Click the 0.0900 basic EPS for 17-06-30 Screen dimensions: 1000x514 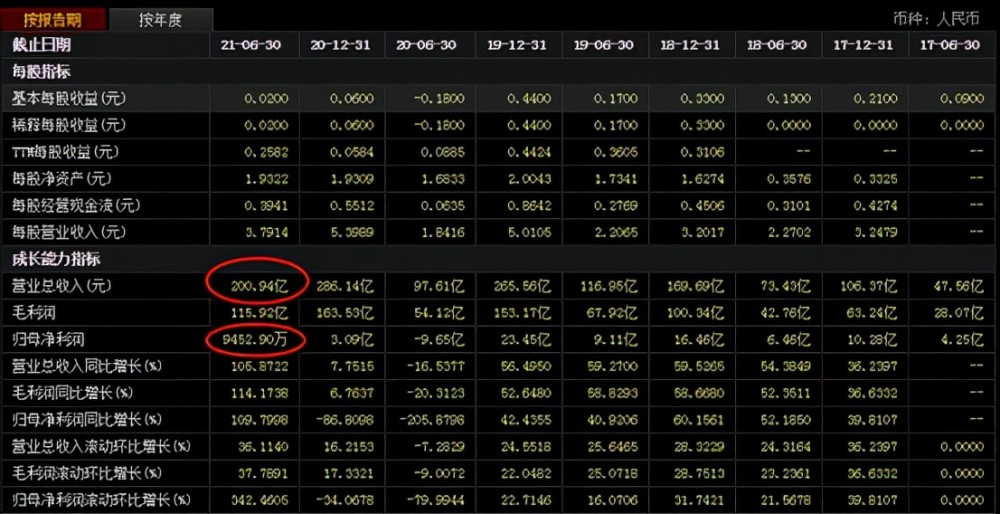pyautogui.click(x=962, y=99)
